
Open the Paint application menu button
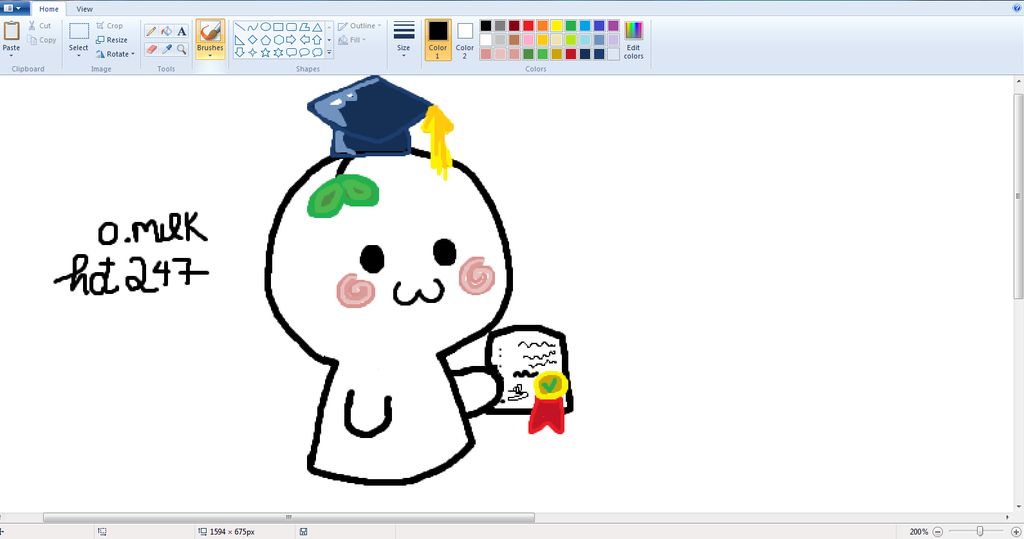[x=13, y=8]
